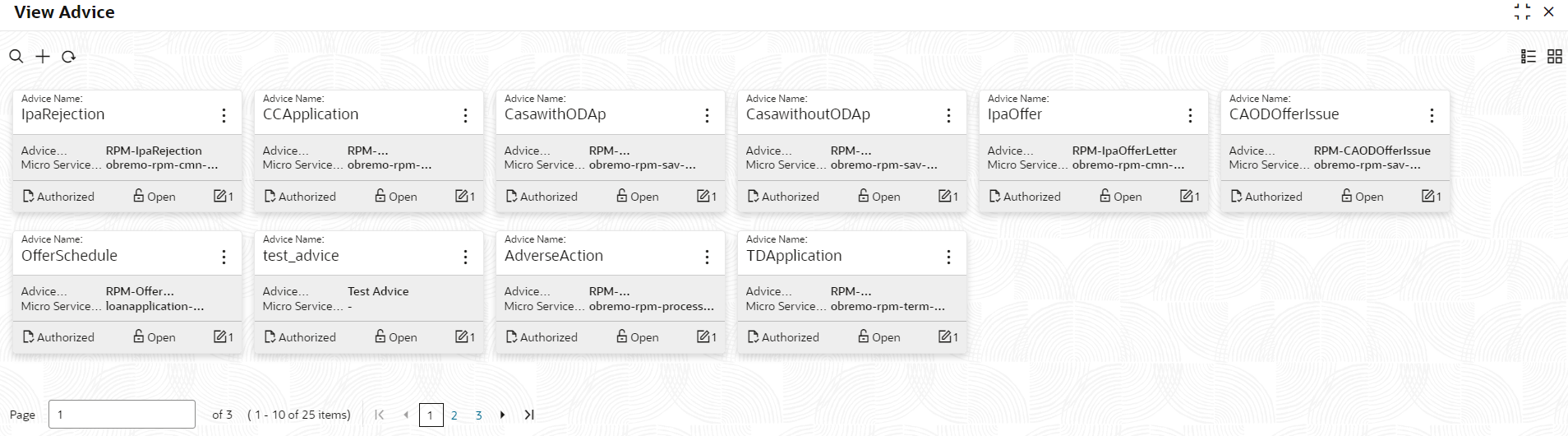Open the lock icon on IpaRejection card

(x=139, y=196)
